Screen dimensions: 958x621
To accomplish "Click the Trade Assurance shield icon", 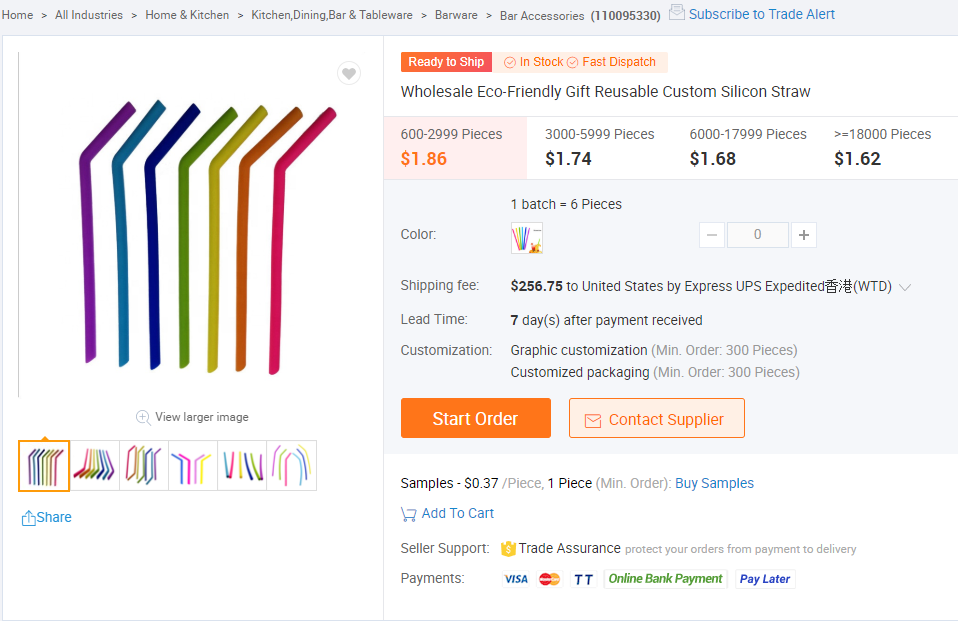I will [508, 548].
